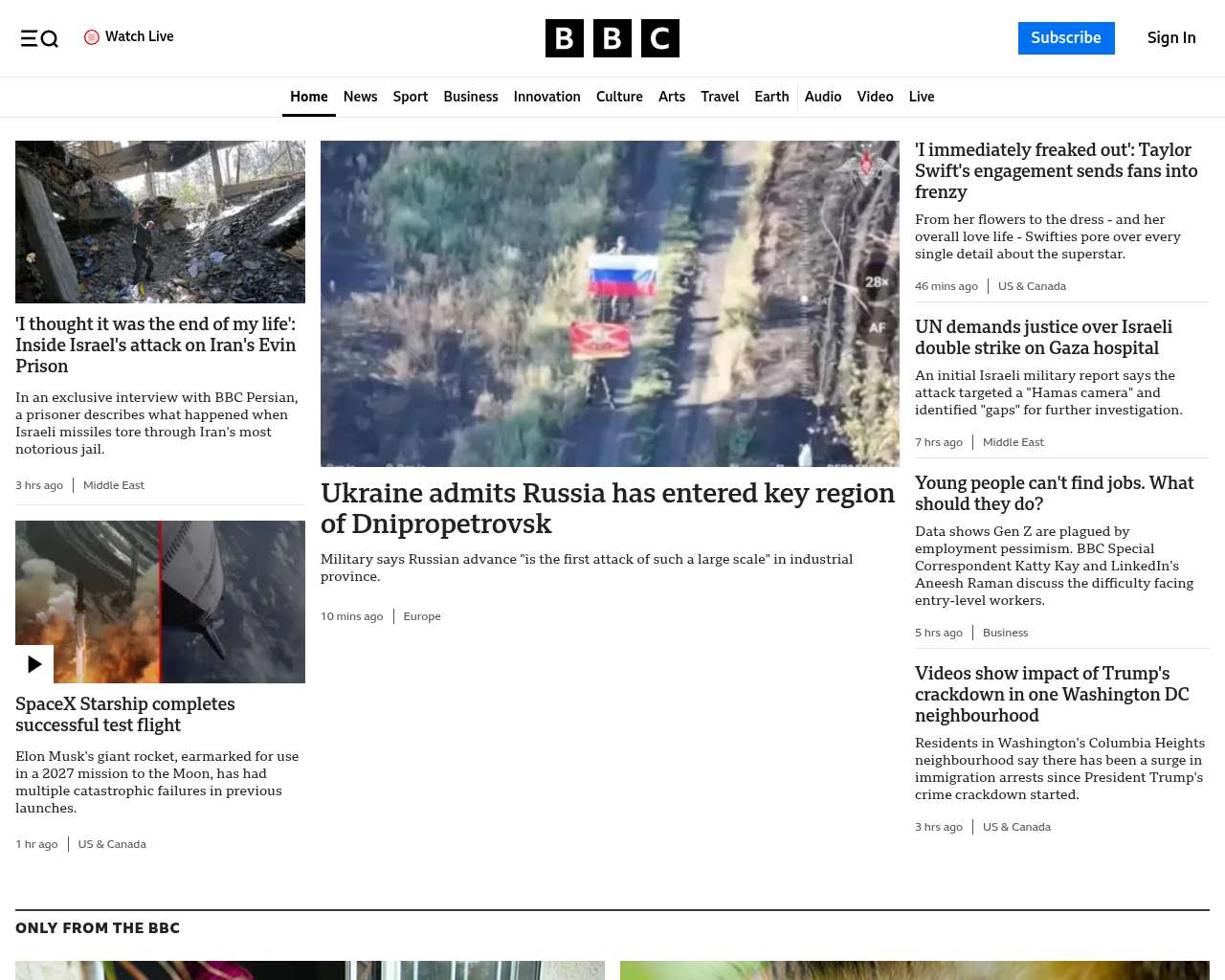Open the SpaceX Starship test flight headline

pyautogui.click(x=125, y=714)
